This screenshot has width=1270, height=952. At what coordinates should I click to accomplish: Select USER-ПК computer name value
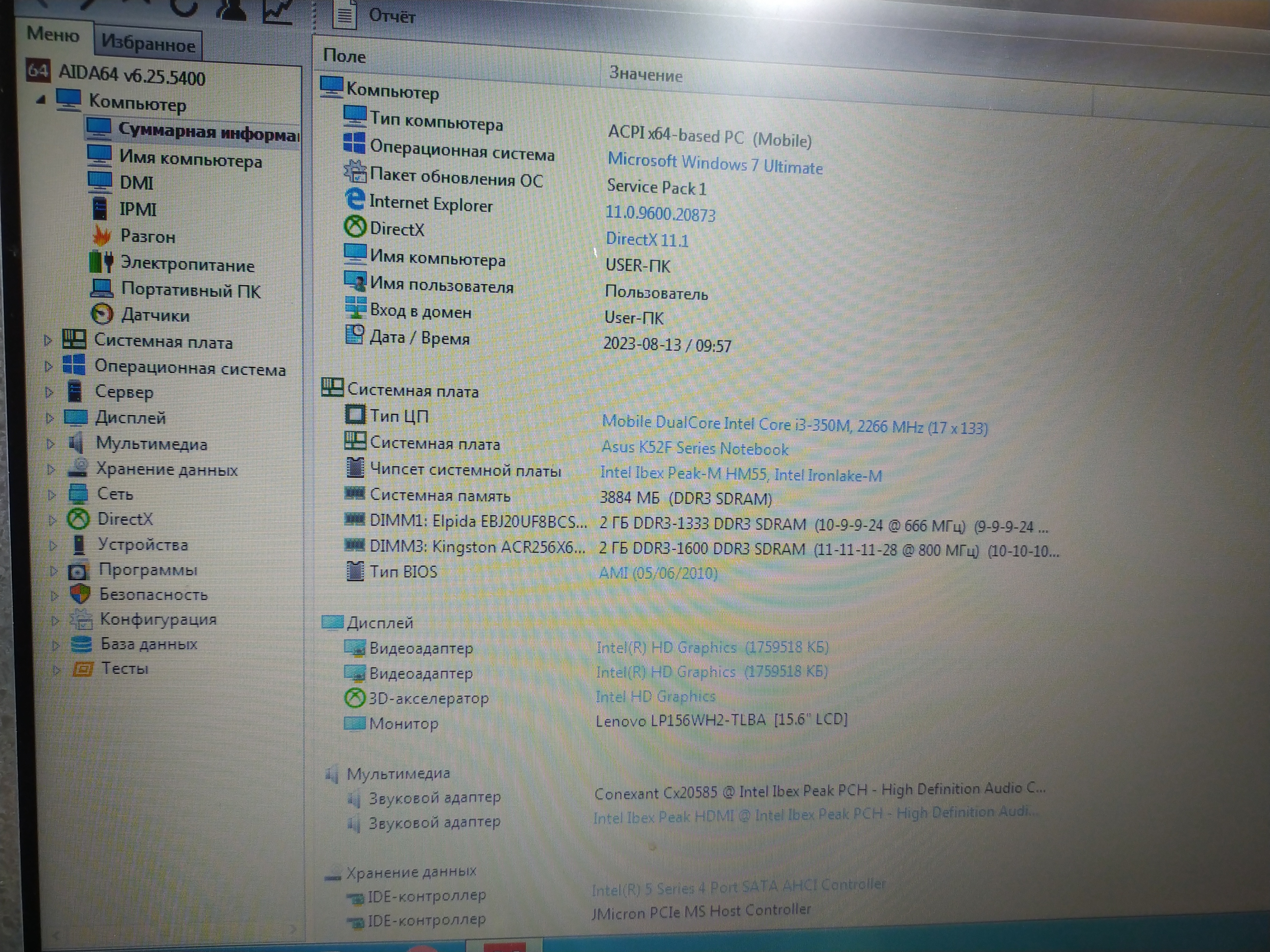[638, 266]
